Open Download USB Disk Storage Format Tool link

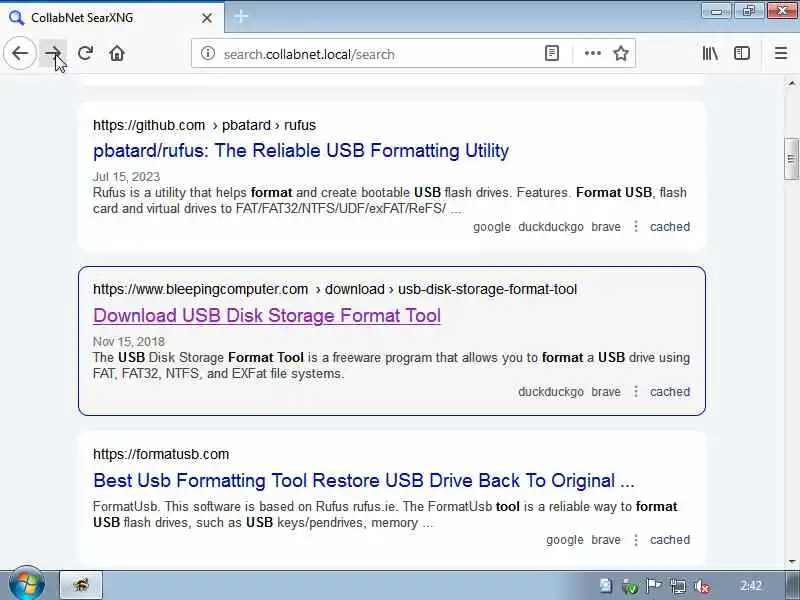pos(267,316)
